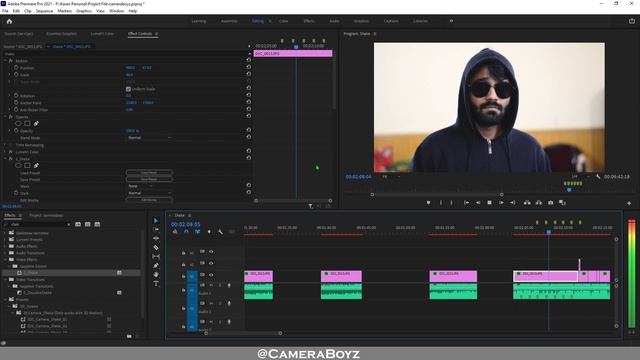Stop playback in program monitor
The image size is (640, 360).
tap(489, 202)
